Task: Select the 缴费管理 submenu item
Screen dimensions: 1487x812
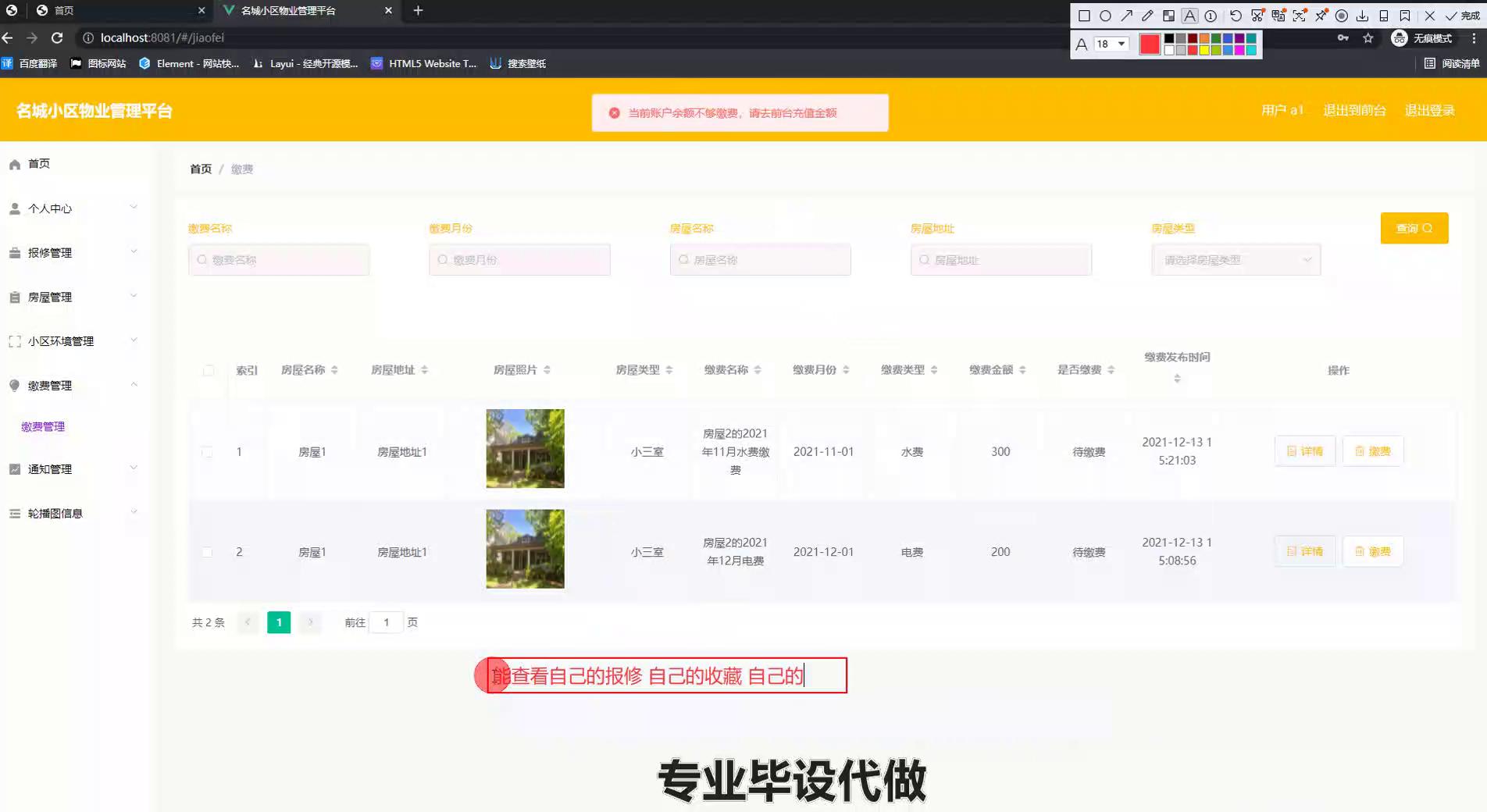Action: click(43, 426)
